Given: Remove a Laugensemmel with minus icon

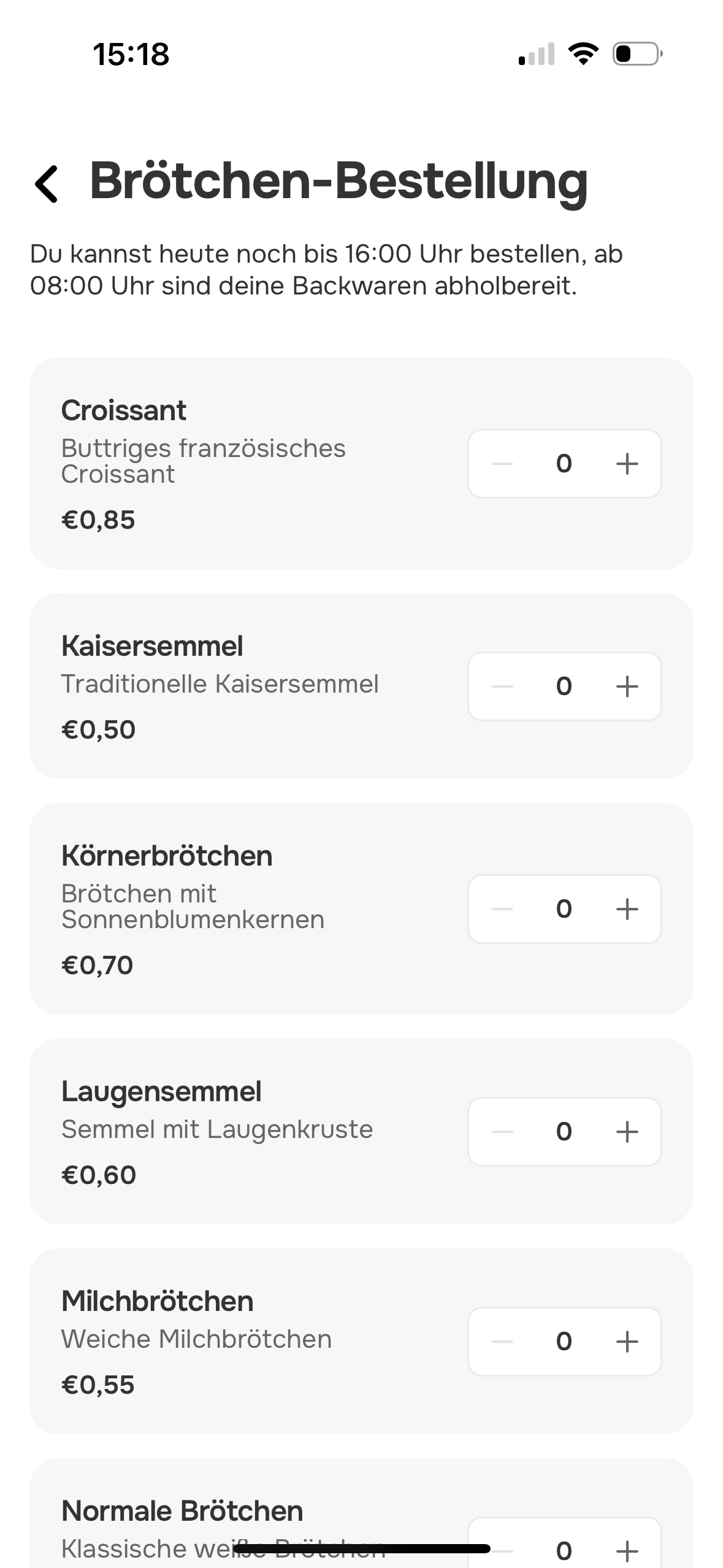Looking at the screenshot, I should click(x=502, y=1132).
